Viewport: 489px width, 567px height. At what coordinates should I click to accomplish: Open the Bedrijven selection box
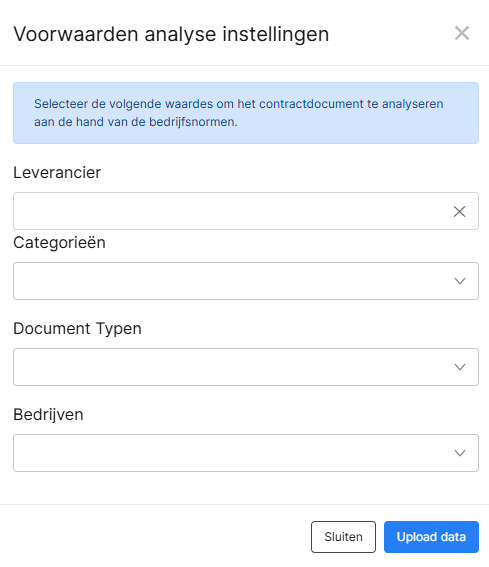(x=246, y=453)
